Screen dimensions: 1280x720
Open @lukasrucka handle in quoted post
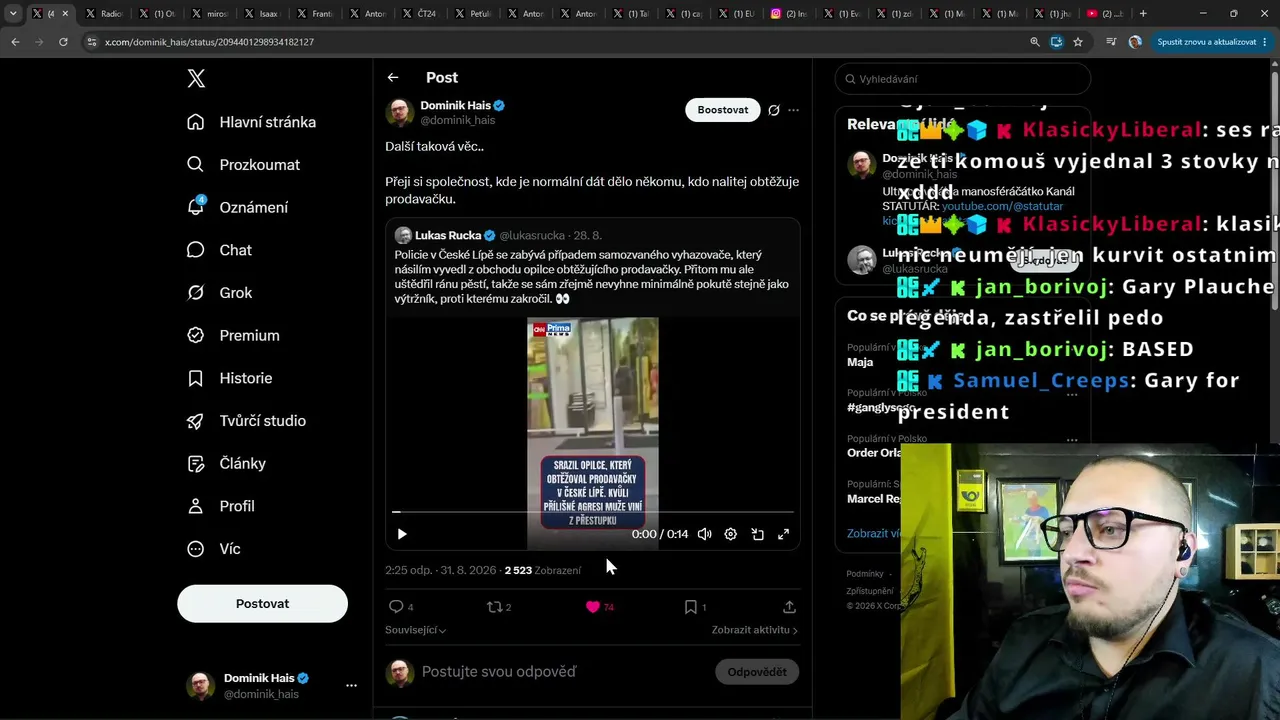531,236
